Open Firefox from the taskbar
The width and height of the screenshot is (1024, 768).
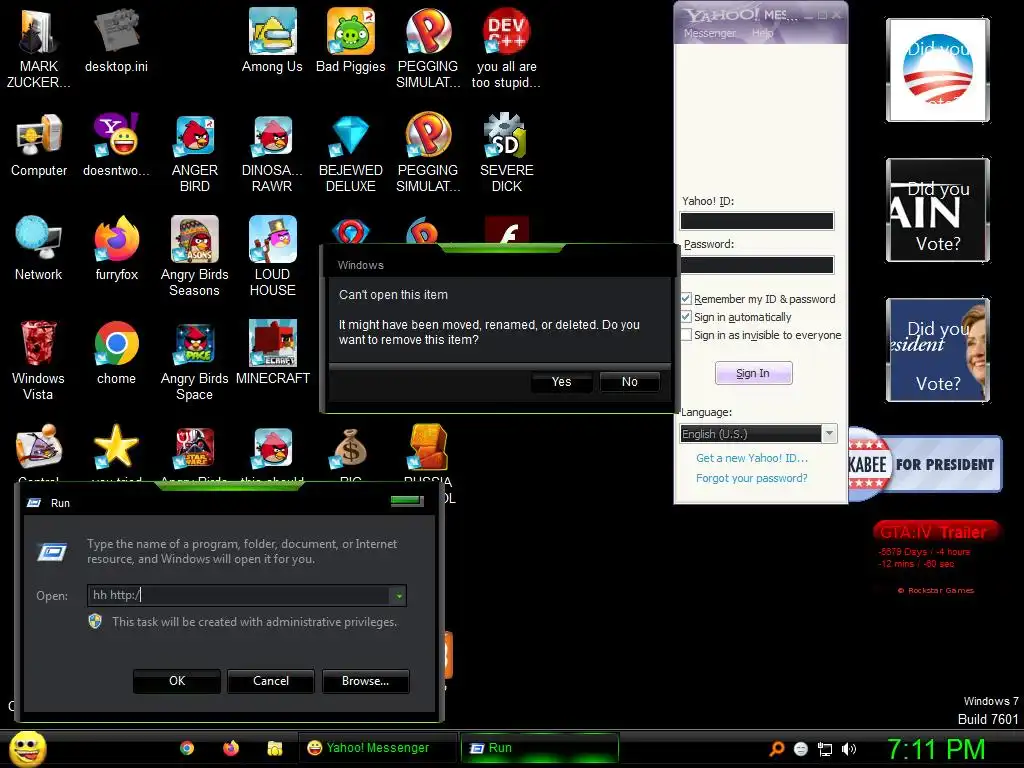[231, 748]
